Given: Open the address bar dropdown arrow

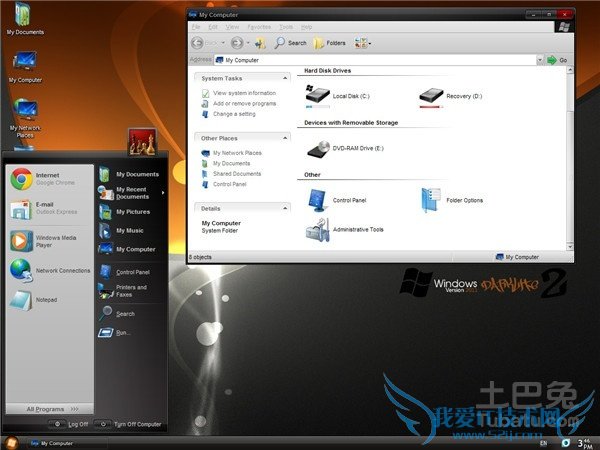Looking at the screenshot, I should [x=540, y=60].
